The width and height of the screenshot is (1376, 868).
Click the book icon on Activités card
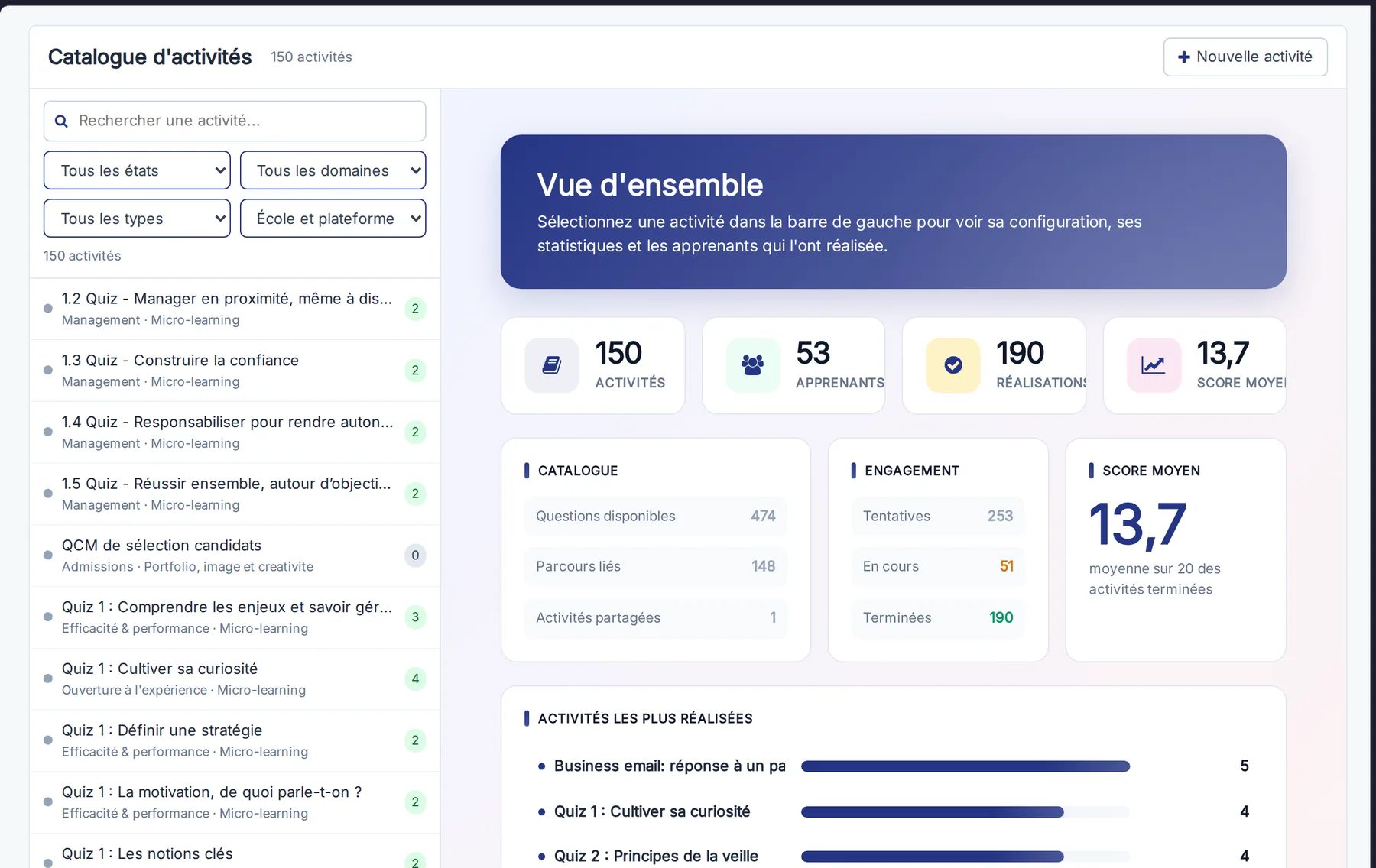coord(552,365)
